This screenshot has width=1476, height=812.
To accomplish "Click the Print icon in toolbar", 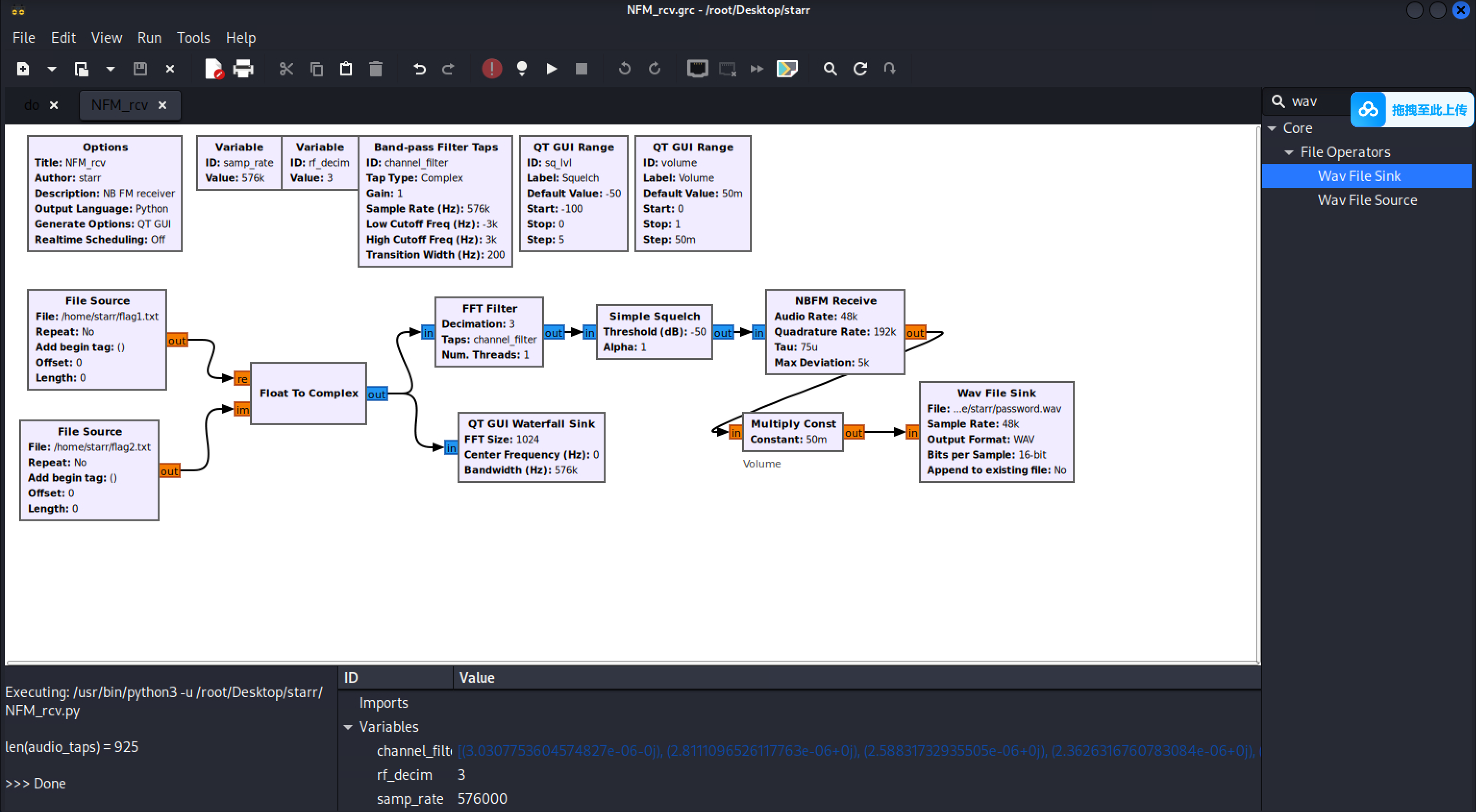I will pos(243,69).
